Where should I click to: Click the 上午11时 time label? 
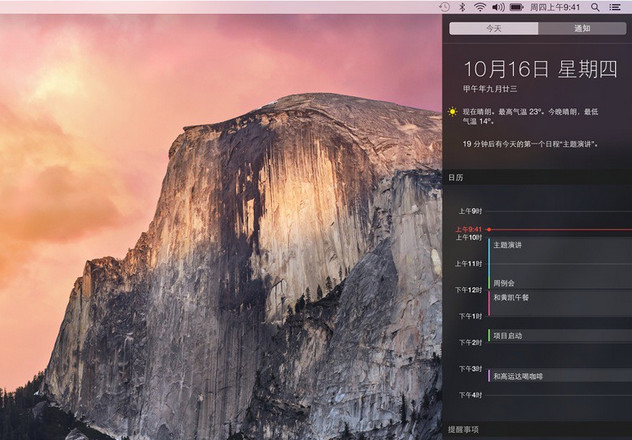pos(468,264)
